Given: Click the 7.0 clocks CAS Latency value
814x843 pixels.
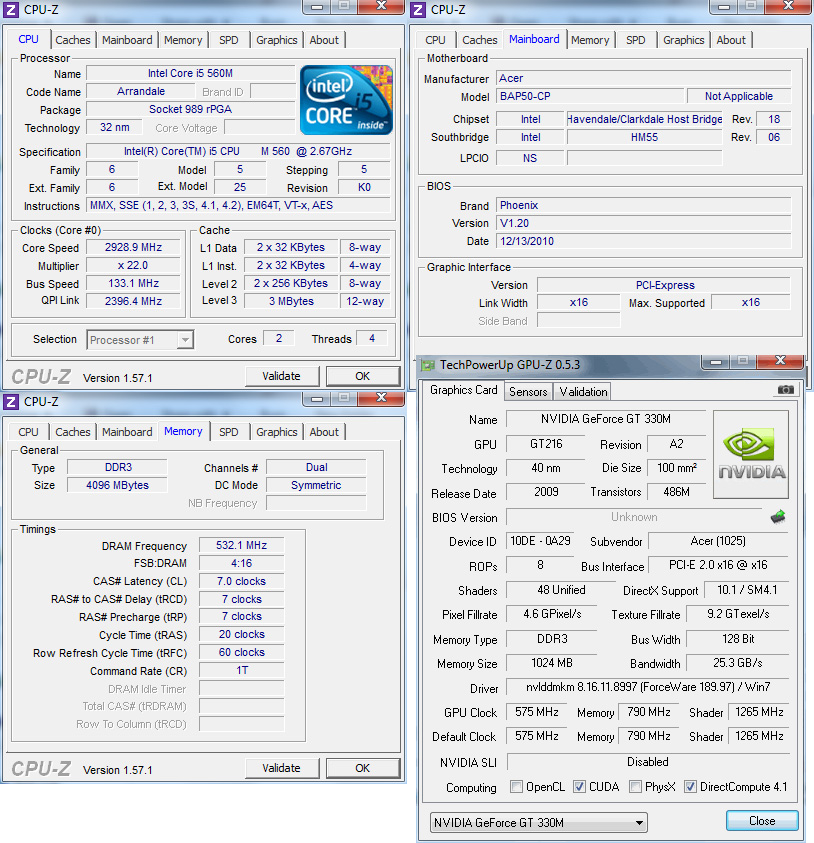Looking at the screenshot, I should click(x=241, y=581).
